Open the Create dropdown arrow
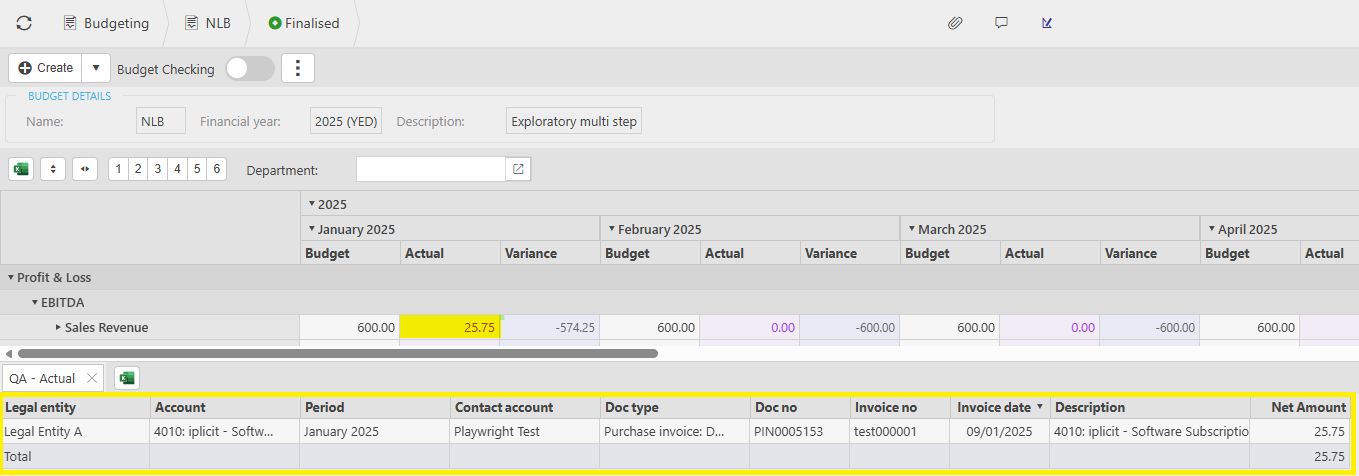 click(x=95, y=68)
